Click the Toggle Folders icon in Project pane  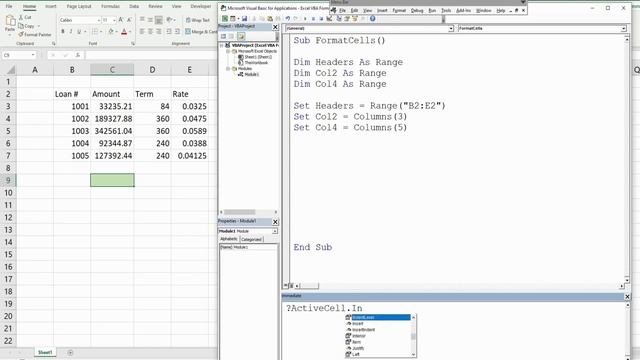[241, 36]
